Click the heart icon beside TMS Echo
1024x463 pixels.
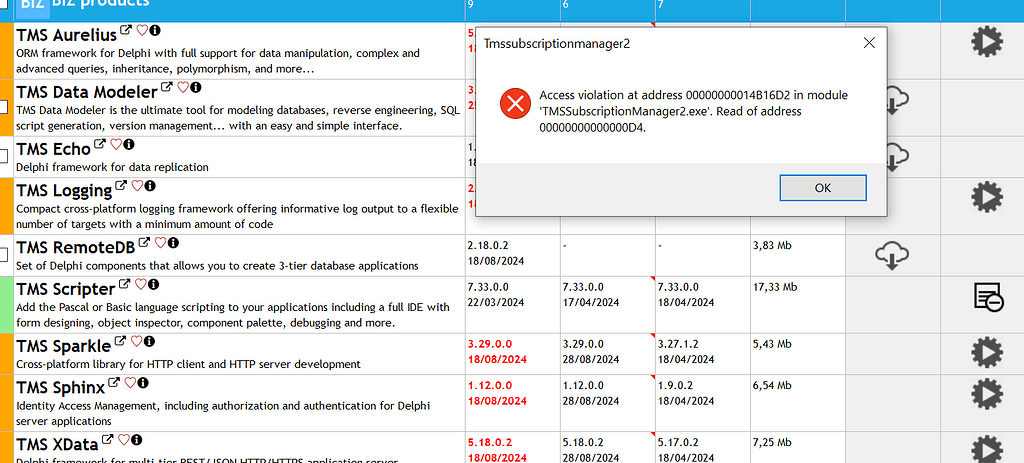116,144
